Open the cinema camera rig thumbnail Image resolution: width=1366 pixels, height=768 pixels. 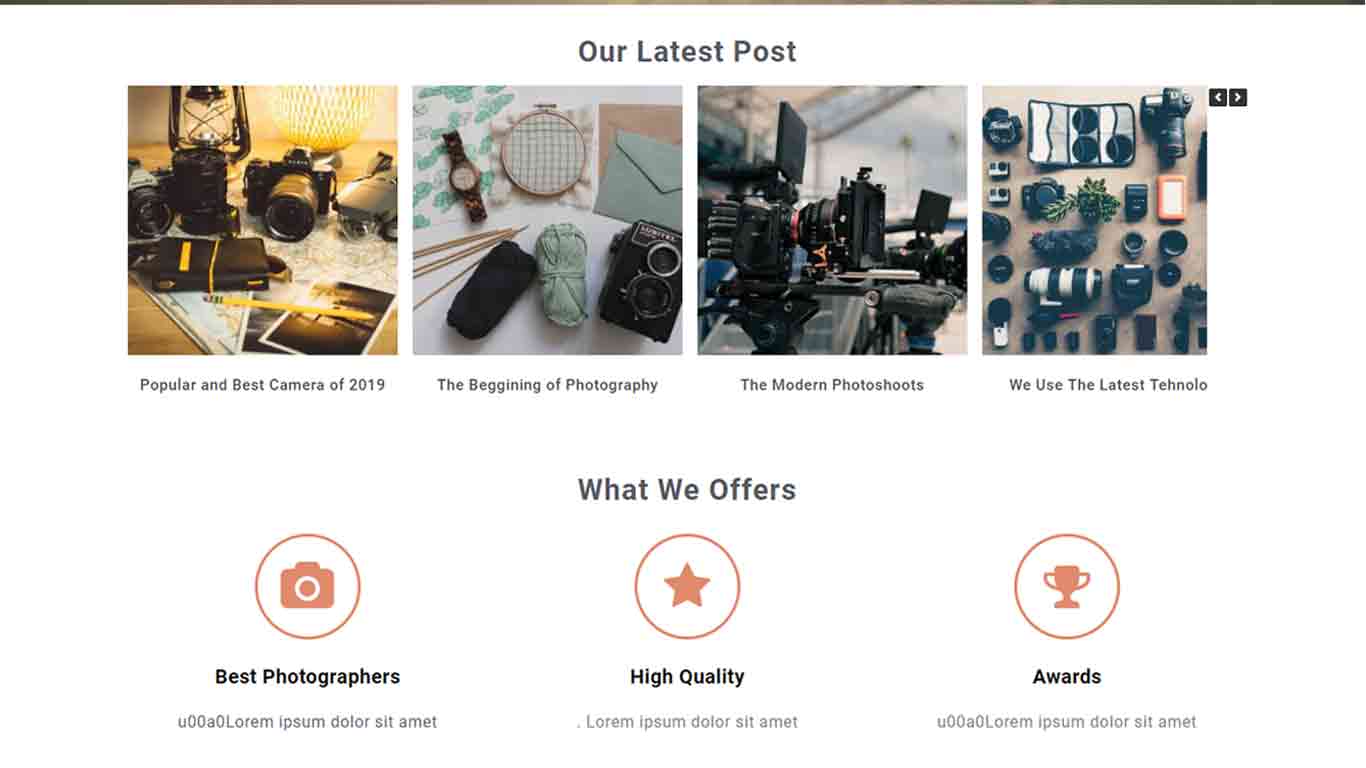point(832,220)
